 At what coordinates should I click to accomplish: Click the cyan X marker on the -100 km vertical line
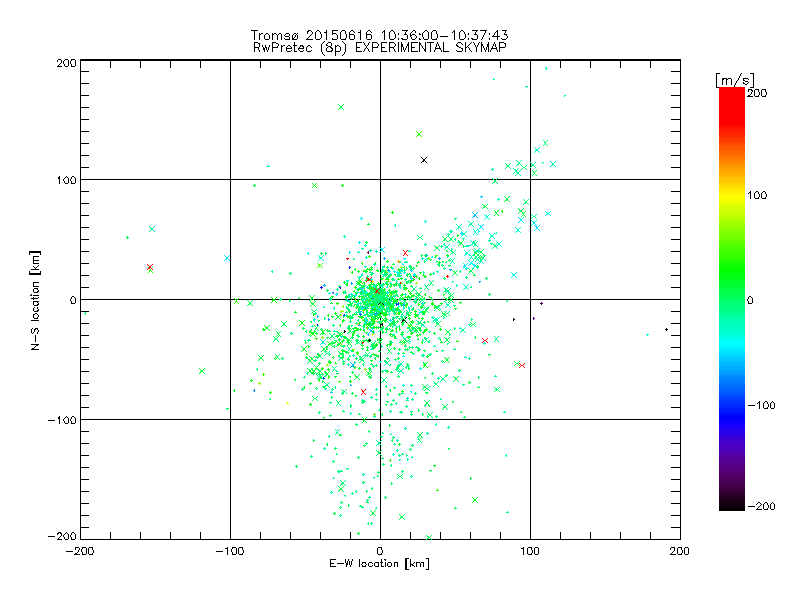(227, 258)
